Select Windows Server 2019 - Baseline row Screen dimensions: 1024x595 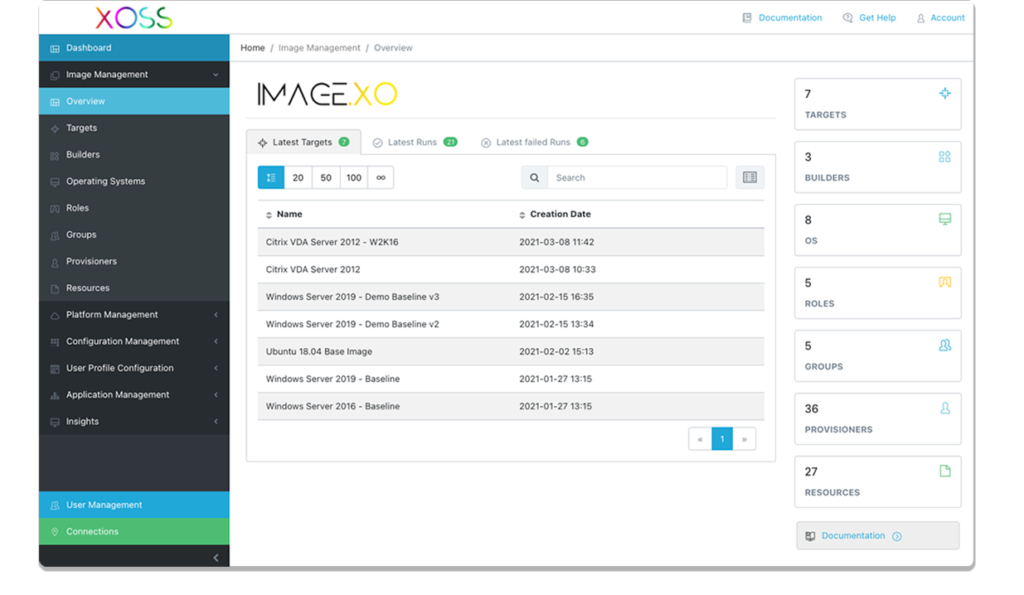point(511,379)
